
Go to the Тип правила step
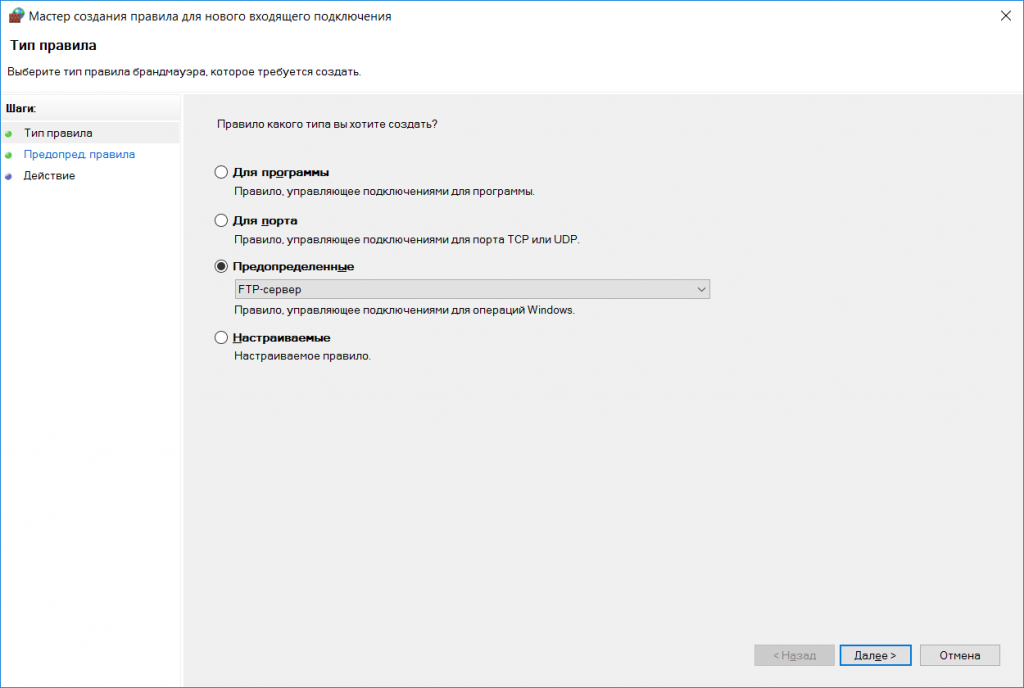[58, 133]
